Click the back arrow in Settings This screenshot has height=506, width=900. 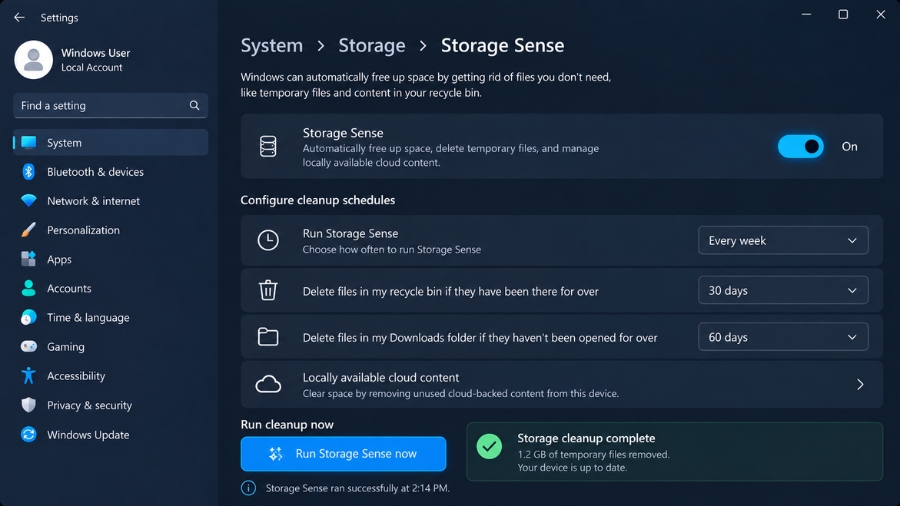pyautogui.click(x=19, y=17)
